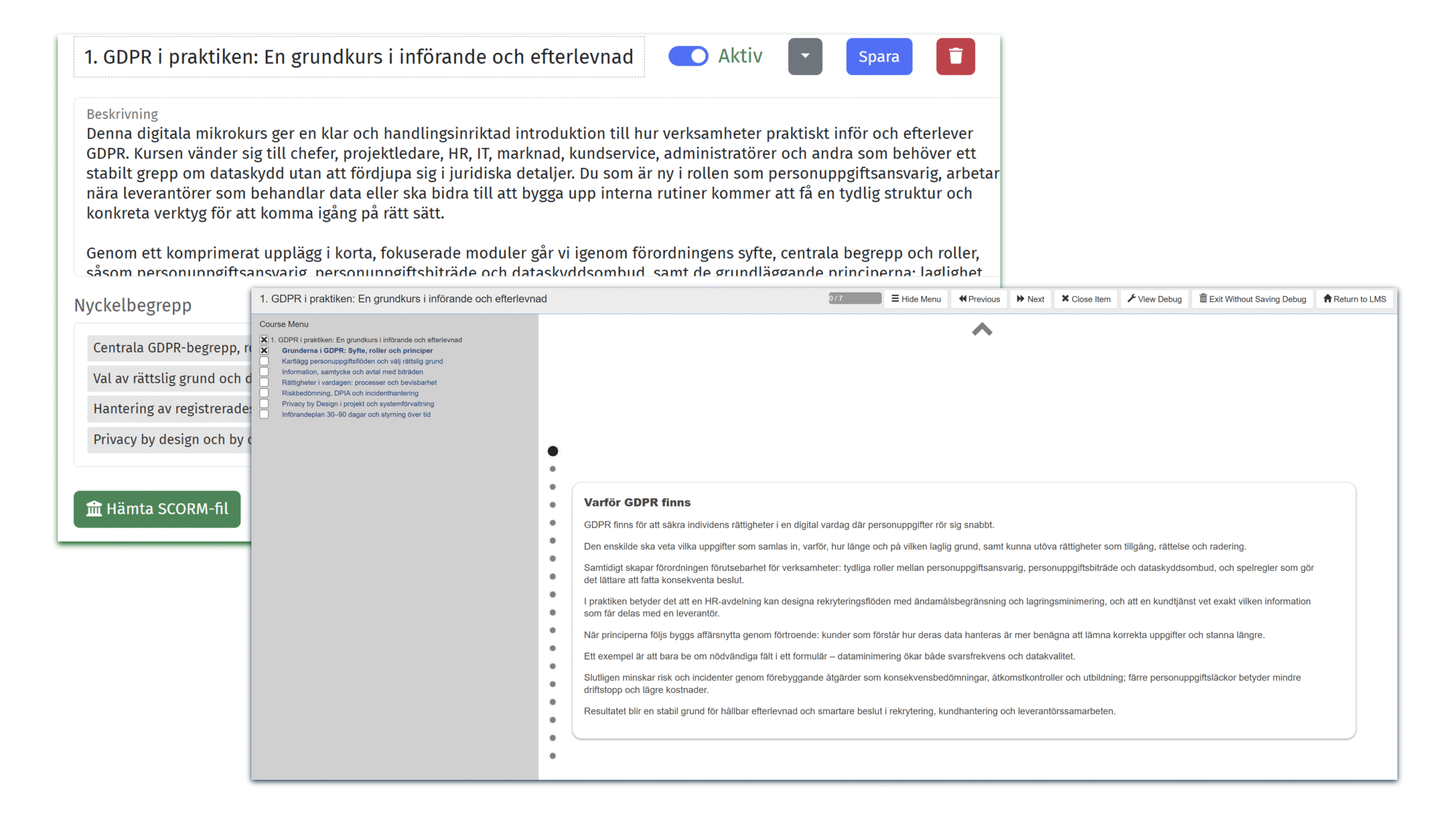
Task: Toggle checkbox for the top-level course item
Action: [x=264, y=340]
